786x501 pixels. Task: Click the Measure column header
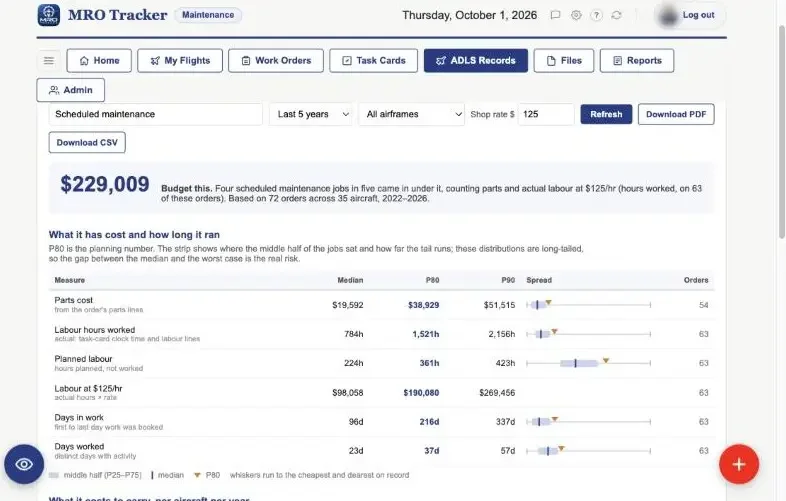[x=70, y=280]
